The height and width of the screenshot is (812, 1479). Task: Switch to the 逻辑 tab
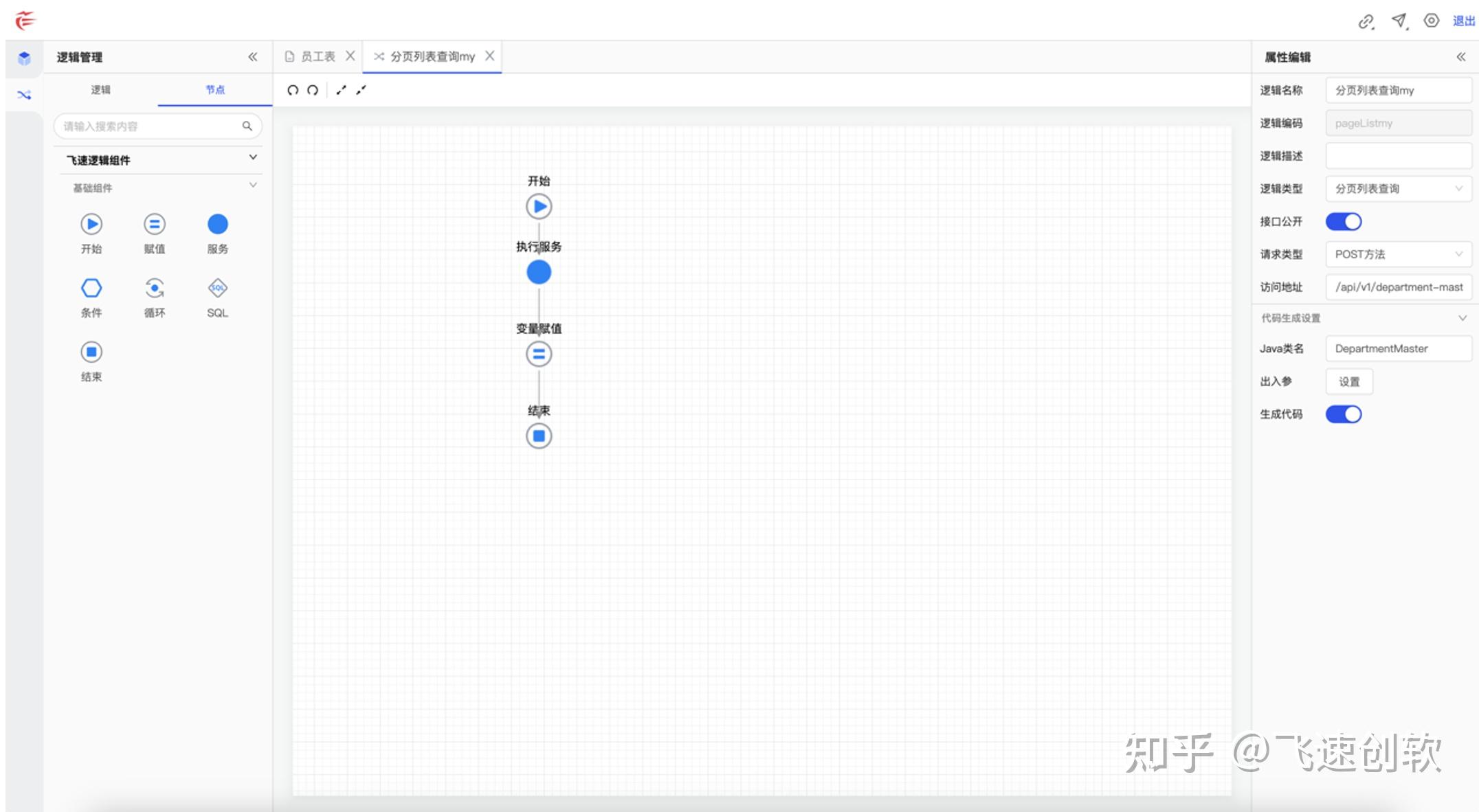pos(100,90)
